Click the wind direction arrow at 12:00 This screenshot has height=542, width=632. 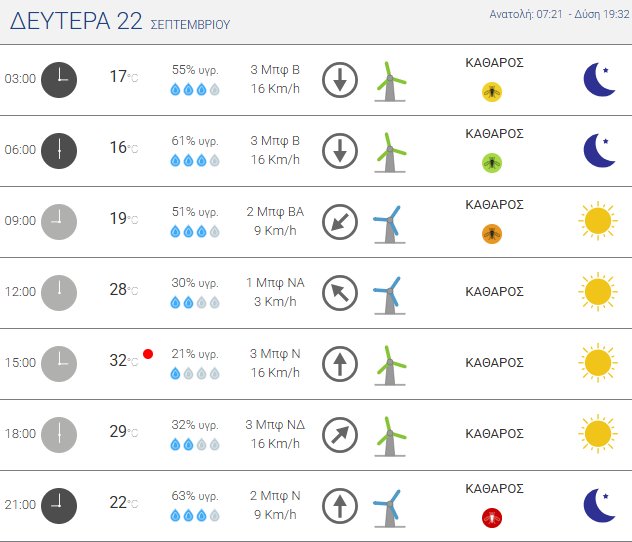[340, 292]
